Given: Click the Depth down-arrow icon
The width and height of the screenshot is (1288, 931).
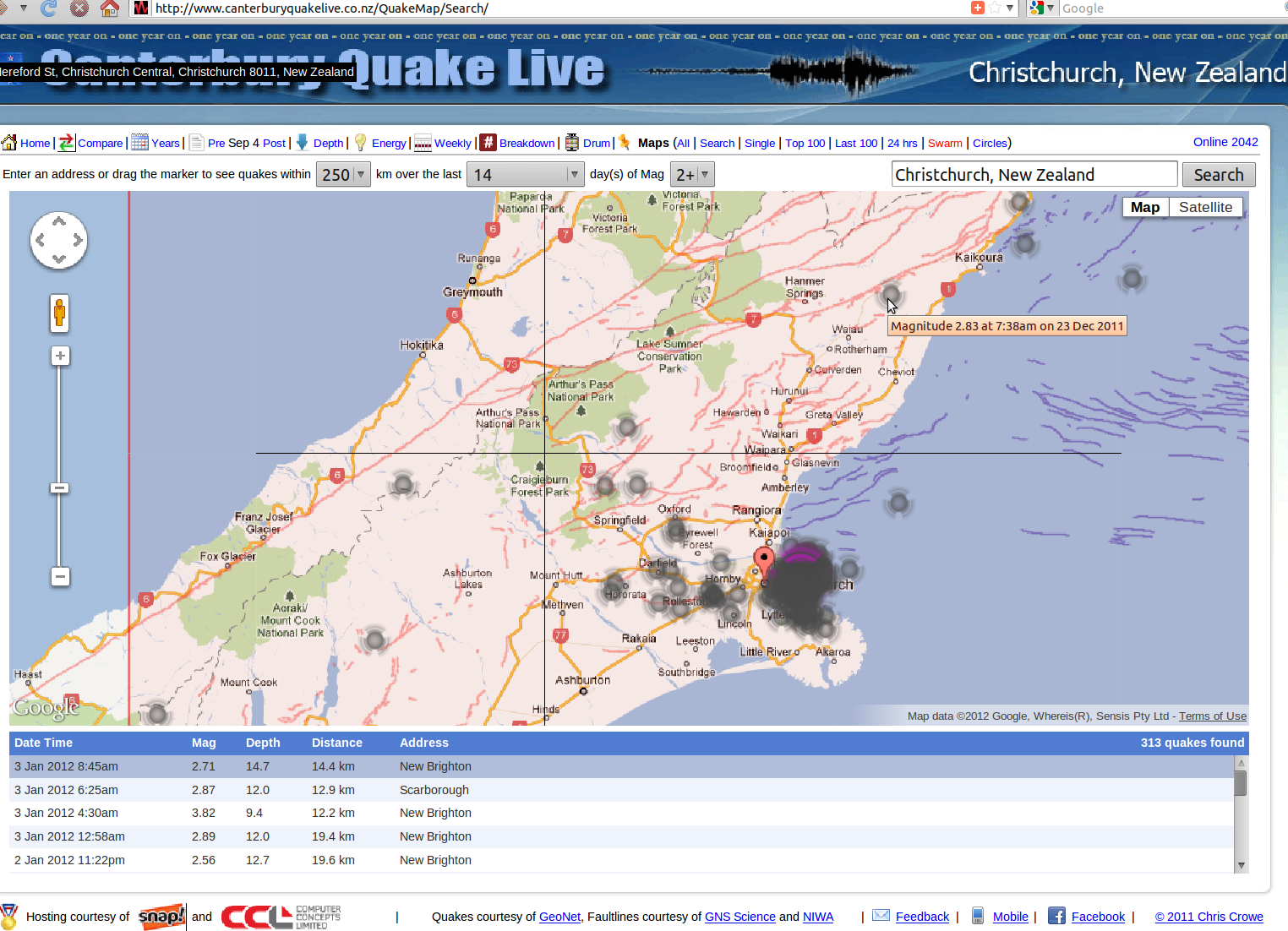Looking at the screenshot, I should pyautogui.click(x=302, y=143).
